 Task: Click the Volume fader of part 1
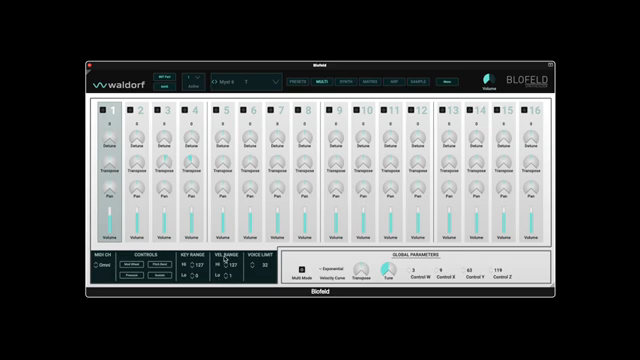109,220
